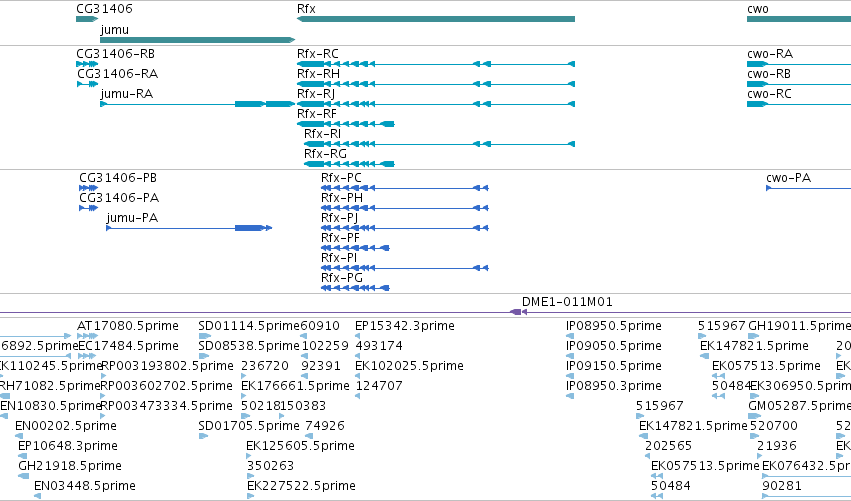Viewport: 851px width, 501px height.
Task: Select the IP08950.3prime EST entry
Action: [614, 386]
